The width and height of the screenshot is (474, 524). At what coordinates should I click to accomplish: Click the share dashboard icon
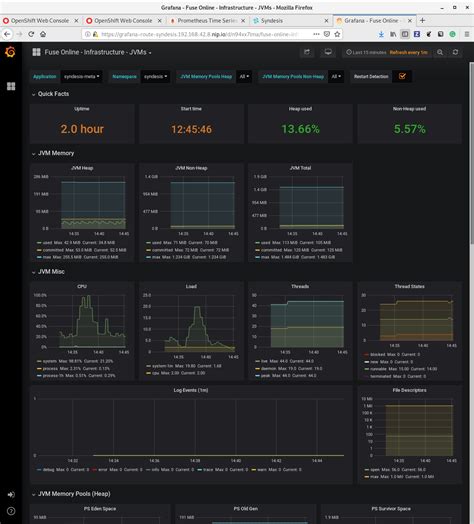coord(307,52)
